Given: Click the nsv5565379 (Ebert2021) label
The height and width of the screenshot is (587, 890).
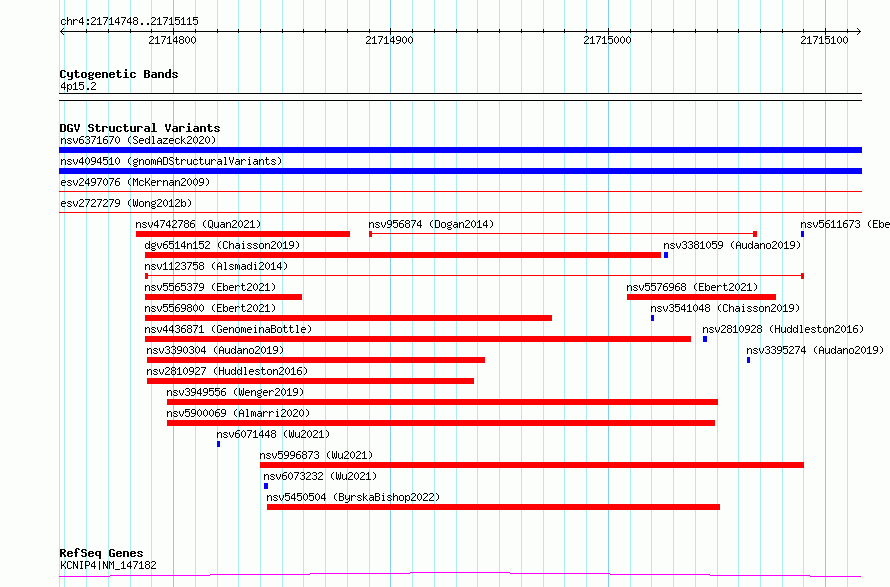Looking at the screenshot, I should click(x=210, y=287).
